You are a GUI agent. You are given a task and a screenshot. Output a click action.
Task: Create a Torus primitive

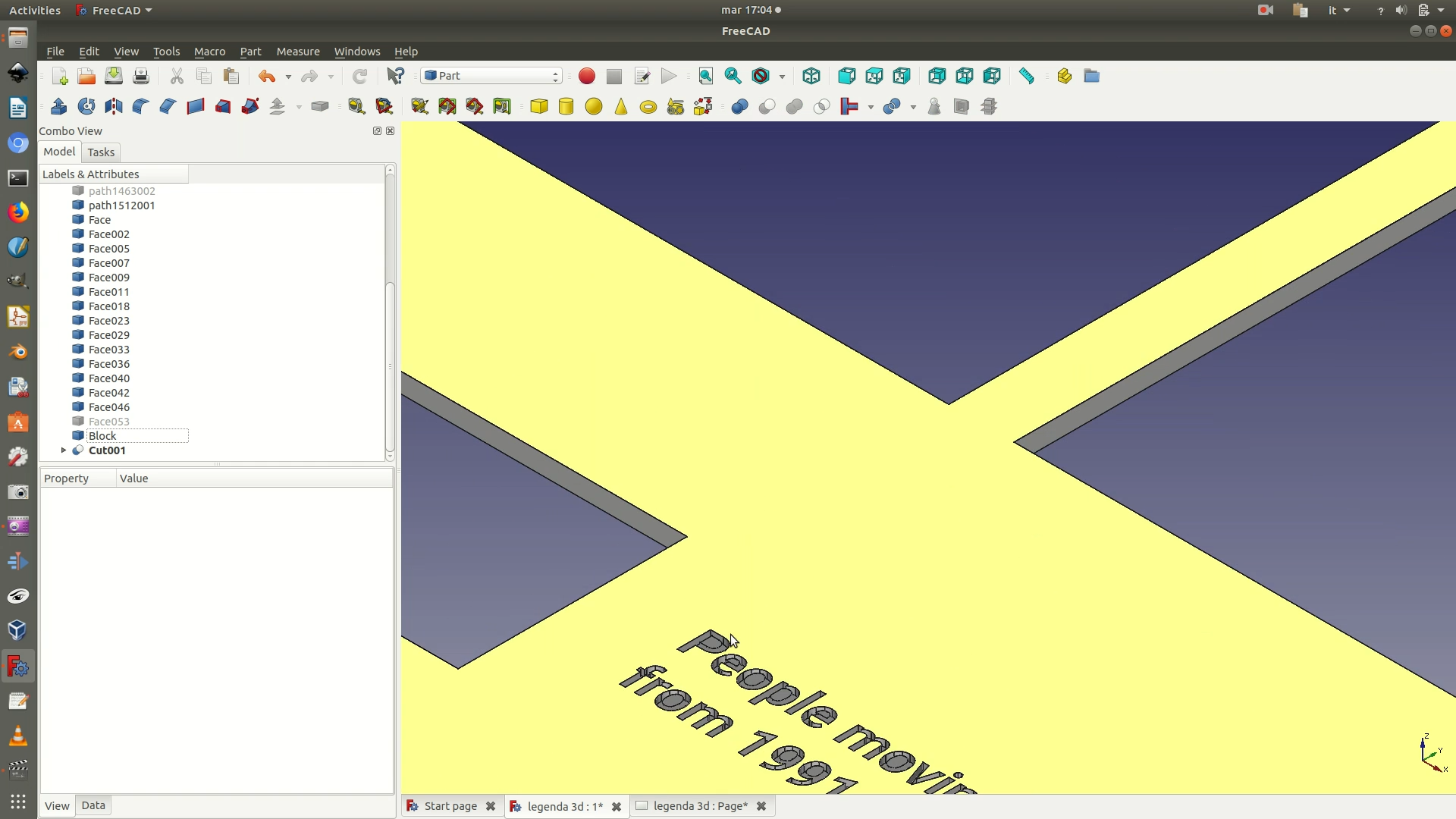648,107
